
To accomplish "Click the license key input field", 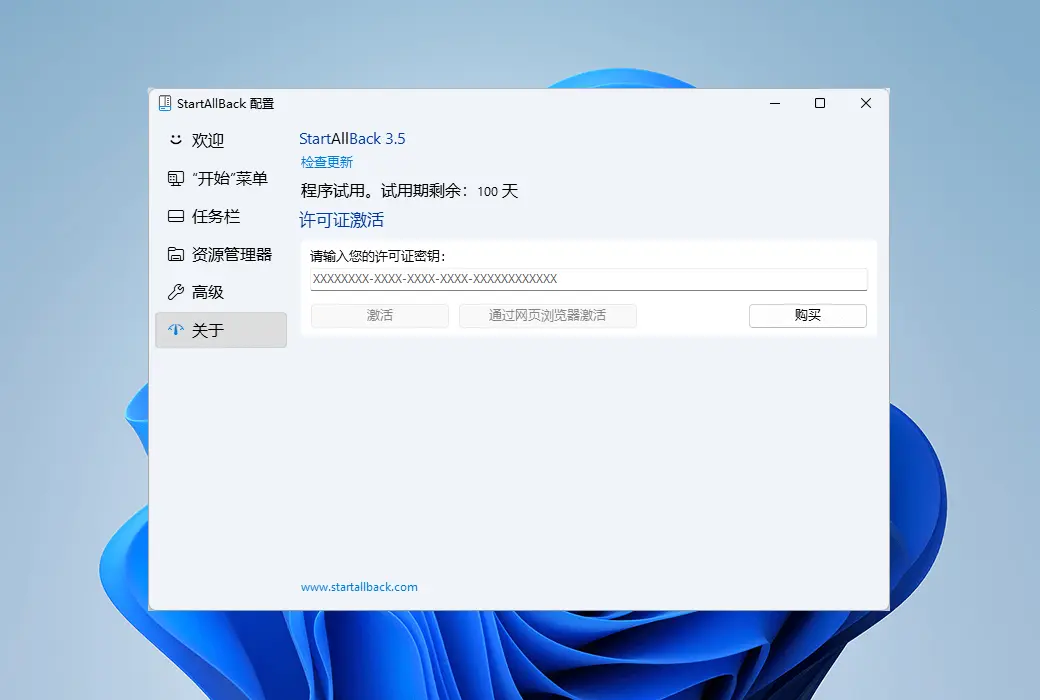I will (588, 279).
